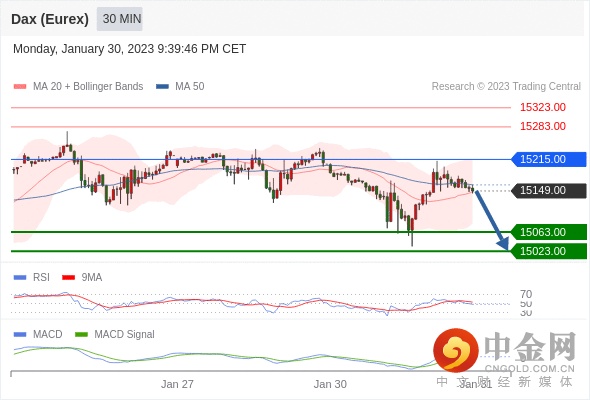Click the MACD Signal green legend marker
Screen dimensions: 590x400
81,334
